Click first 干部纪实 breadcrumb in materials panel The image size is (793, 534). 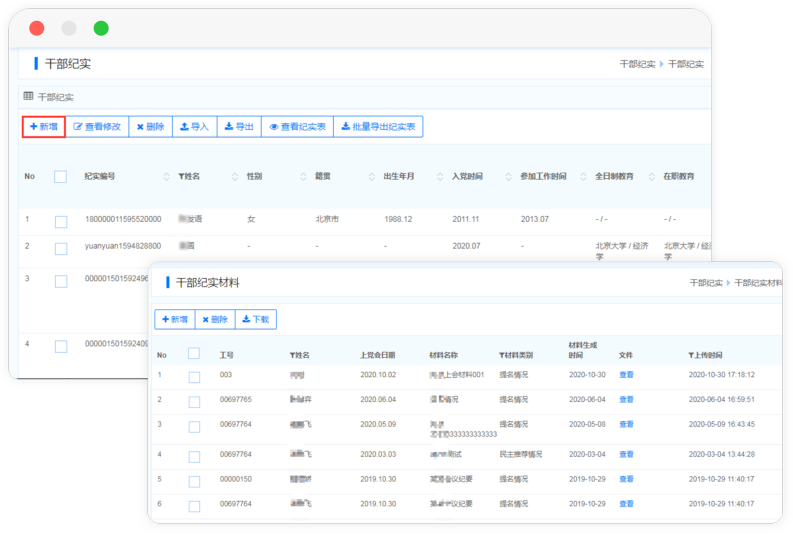705,283
